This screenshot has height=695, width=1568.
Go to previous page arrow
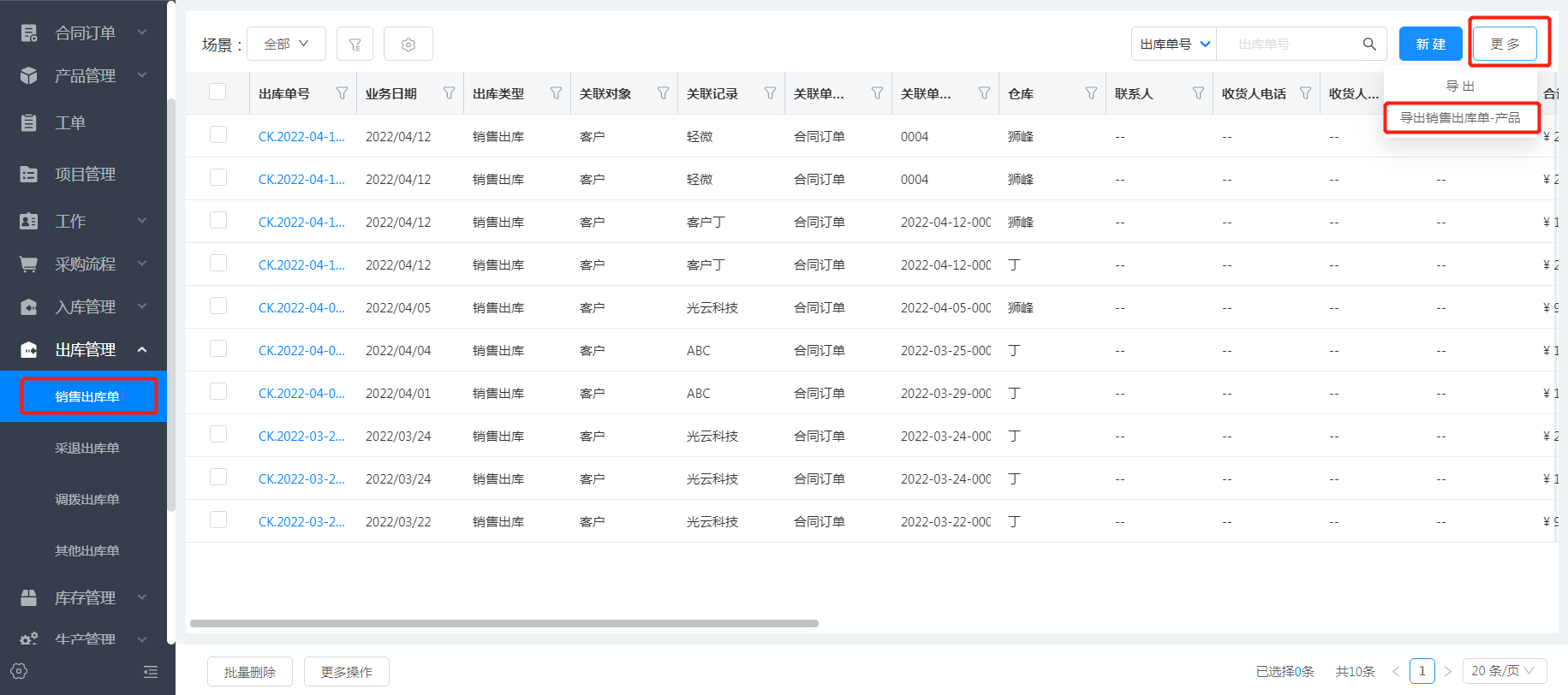click(1396, 671)
